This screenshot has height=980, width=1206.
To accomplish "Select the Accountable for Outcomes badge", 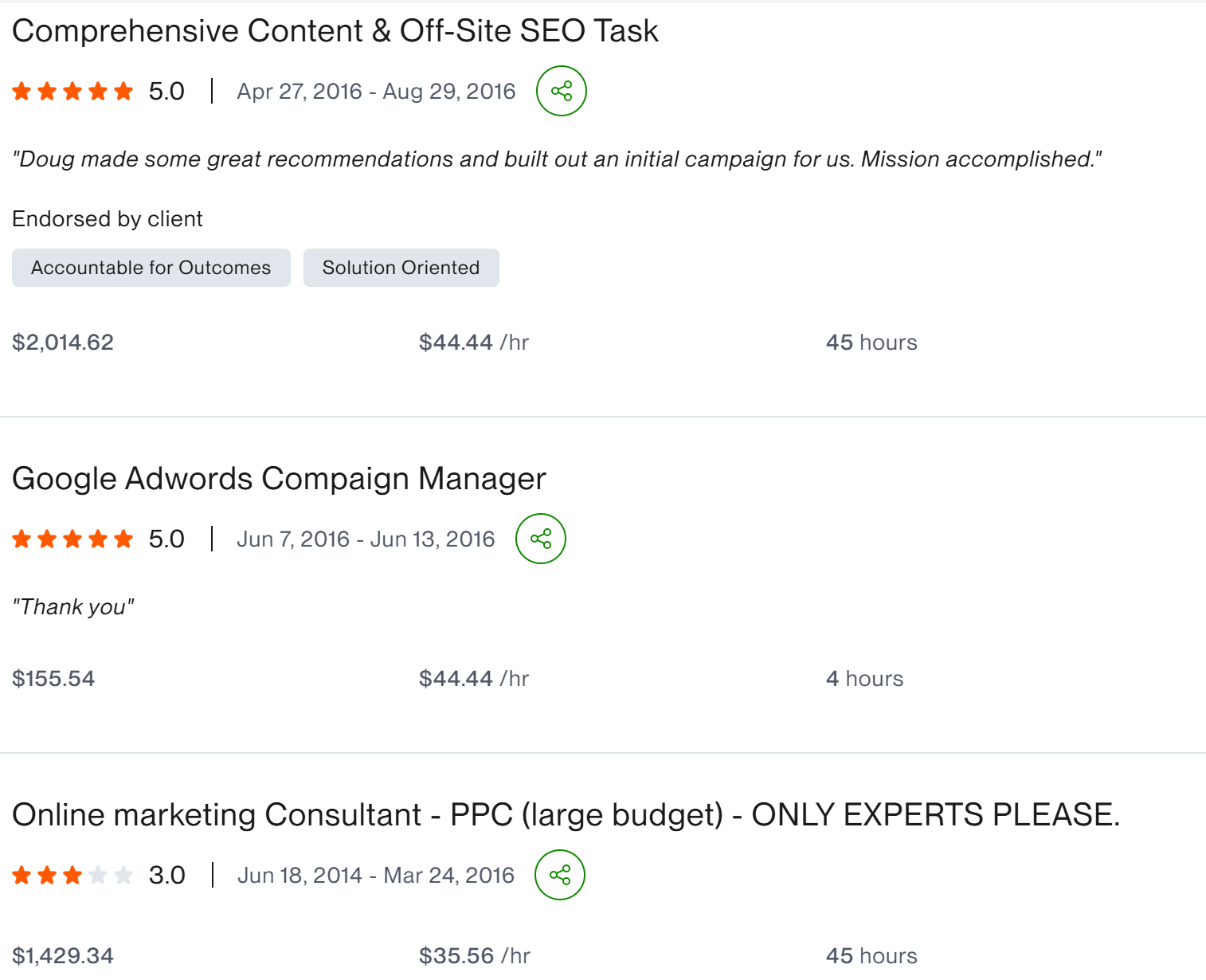I will coord(151,268).
